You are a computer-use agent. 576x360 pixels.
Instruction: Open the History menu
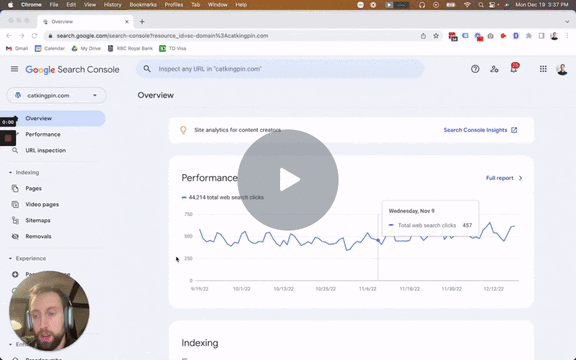112,5
